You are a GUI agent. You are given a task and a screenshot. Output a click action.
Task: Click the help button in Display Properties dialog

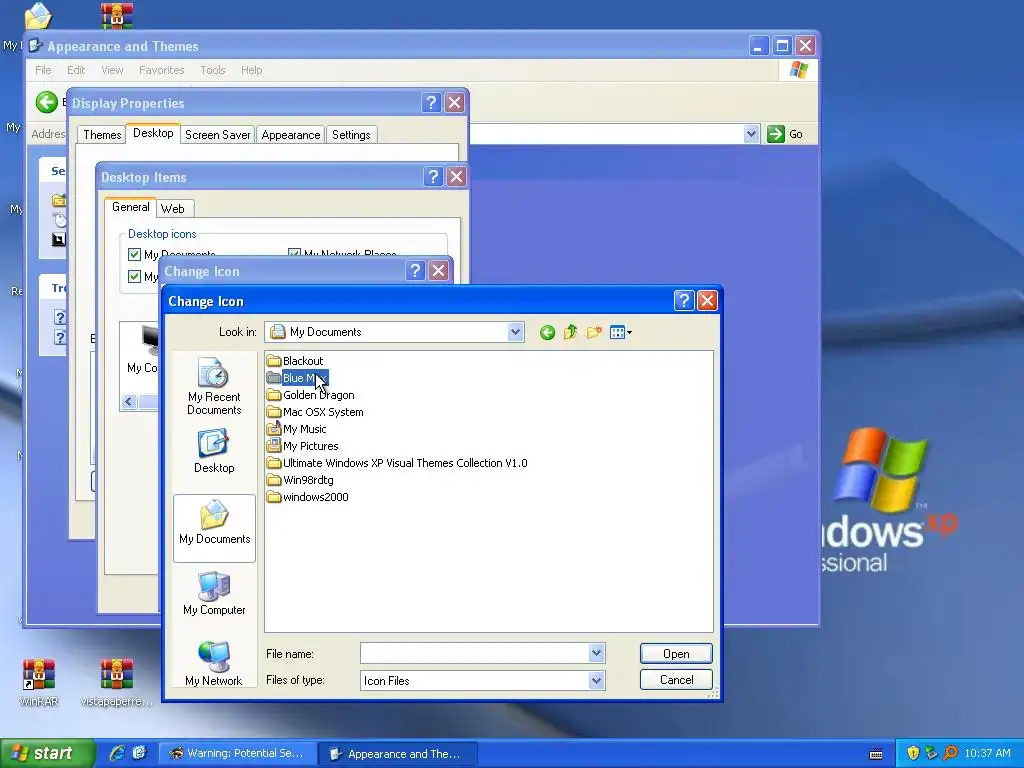[431, 103]
